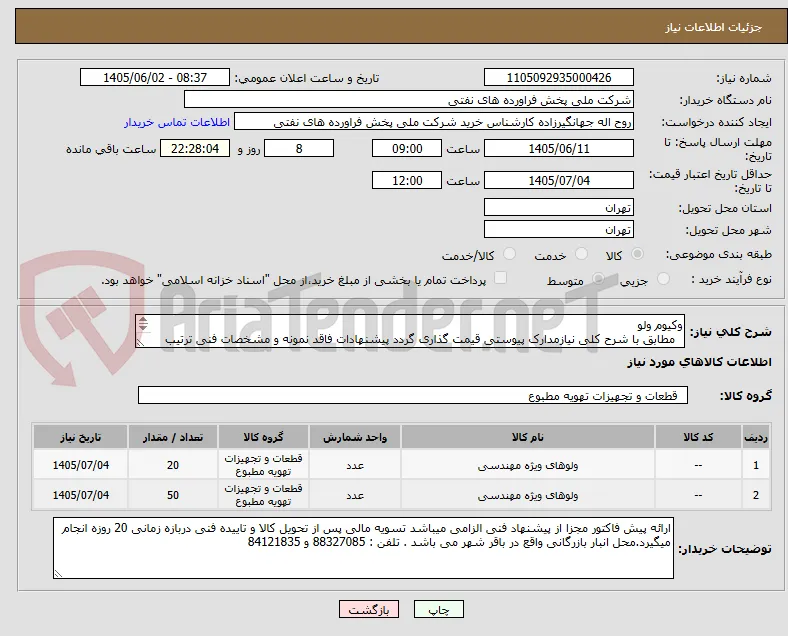This screenshot has height=636, width=788.
Task: Click the remaining days field showing 8
Action: click(x=299, y=148)
